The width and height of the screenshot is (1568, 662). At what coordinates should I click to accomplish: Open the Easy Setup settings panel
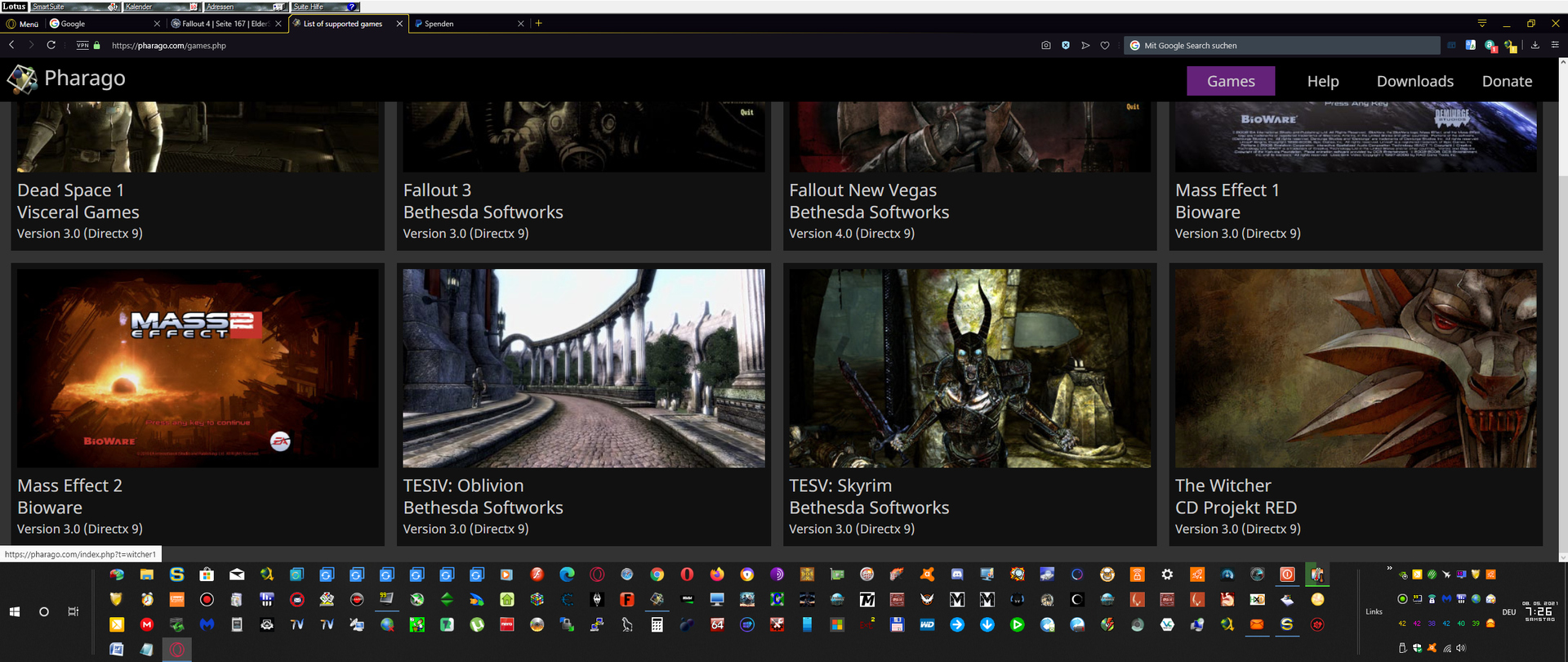[1555, 46]
